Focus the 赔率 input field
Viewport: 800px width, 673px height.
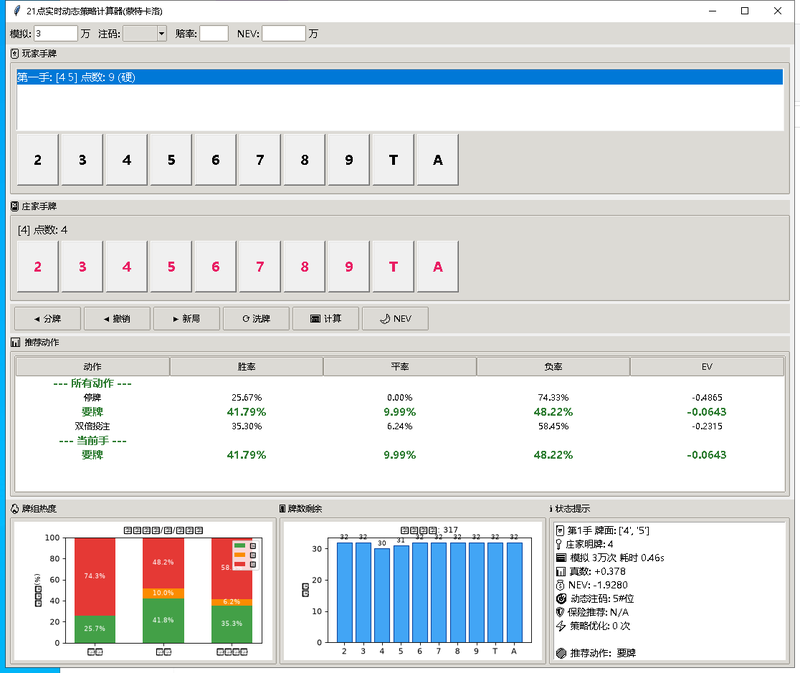point(214,34)
